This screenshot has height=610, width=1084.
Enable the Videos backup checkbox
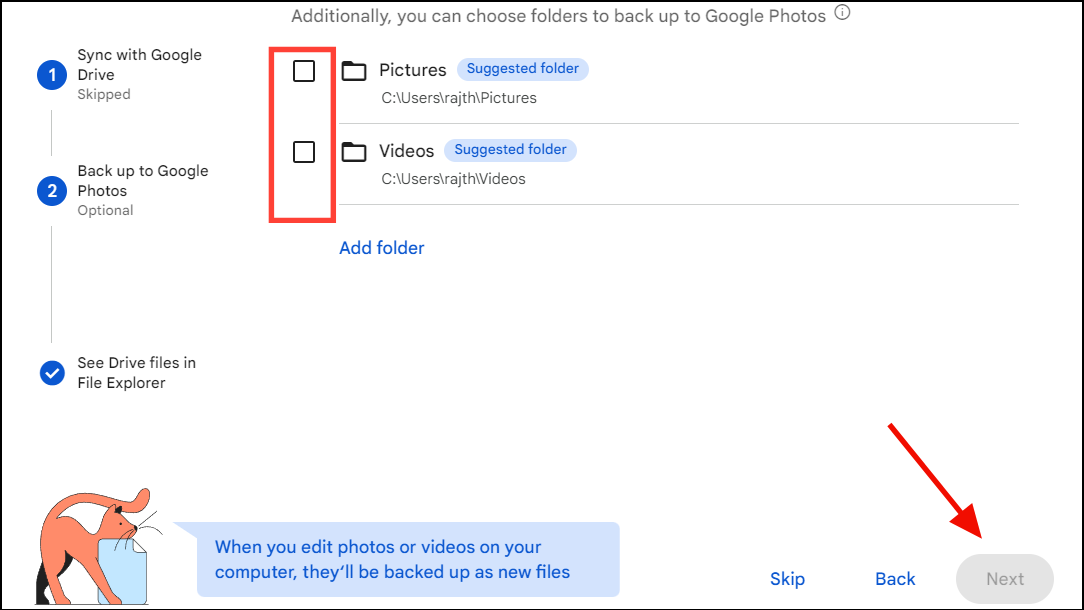point(302,151)
